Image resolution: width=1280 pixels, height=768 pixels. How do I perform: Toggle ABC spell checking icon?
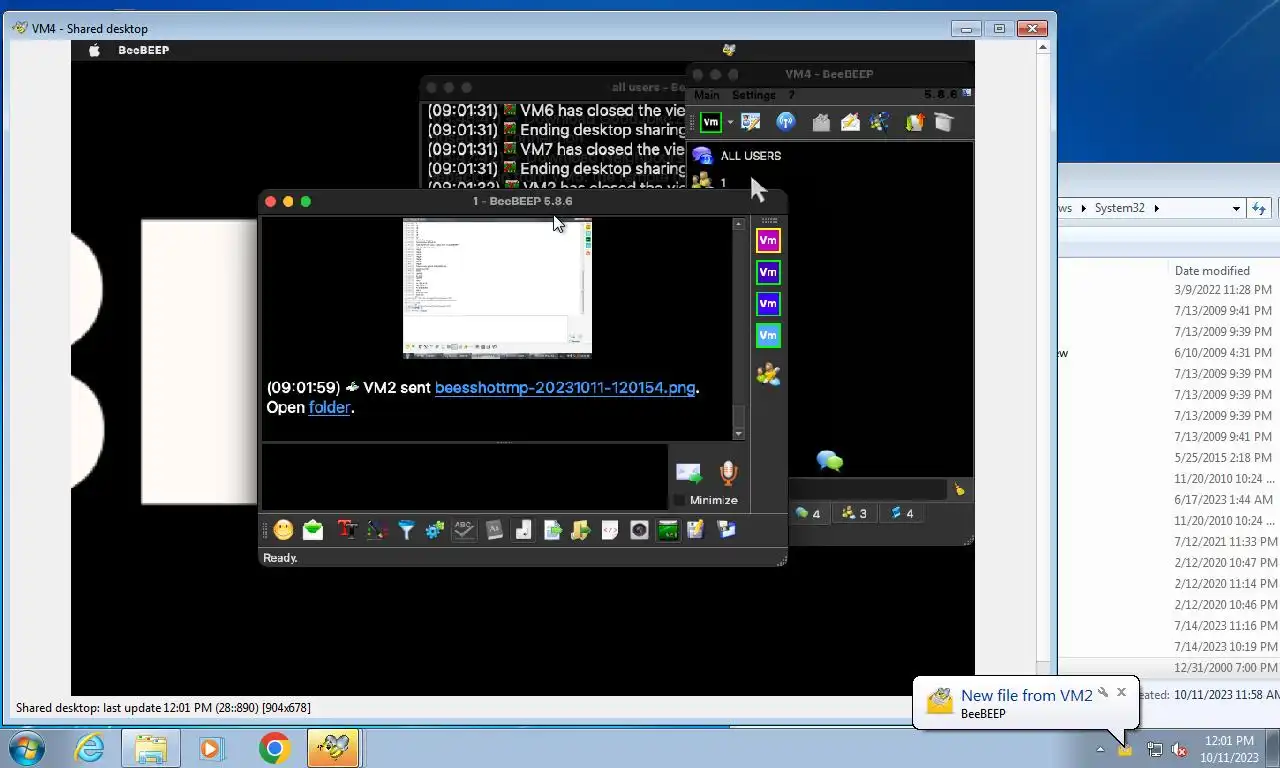click(464, 530)
